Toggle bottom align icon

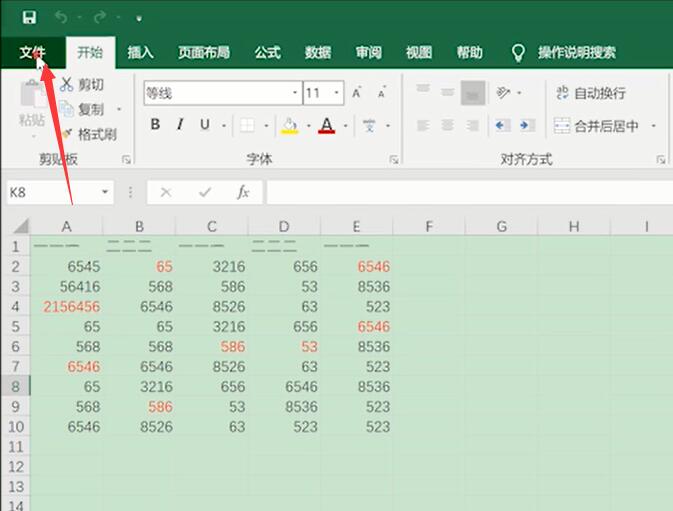[x=473, y=93]
